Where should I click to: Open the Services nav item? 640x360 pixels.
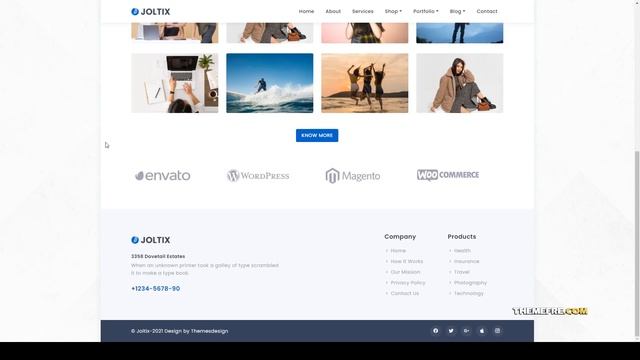363,11
